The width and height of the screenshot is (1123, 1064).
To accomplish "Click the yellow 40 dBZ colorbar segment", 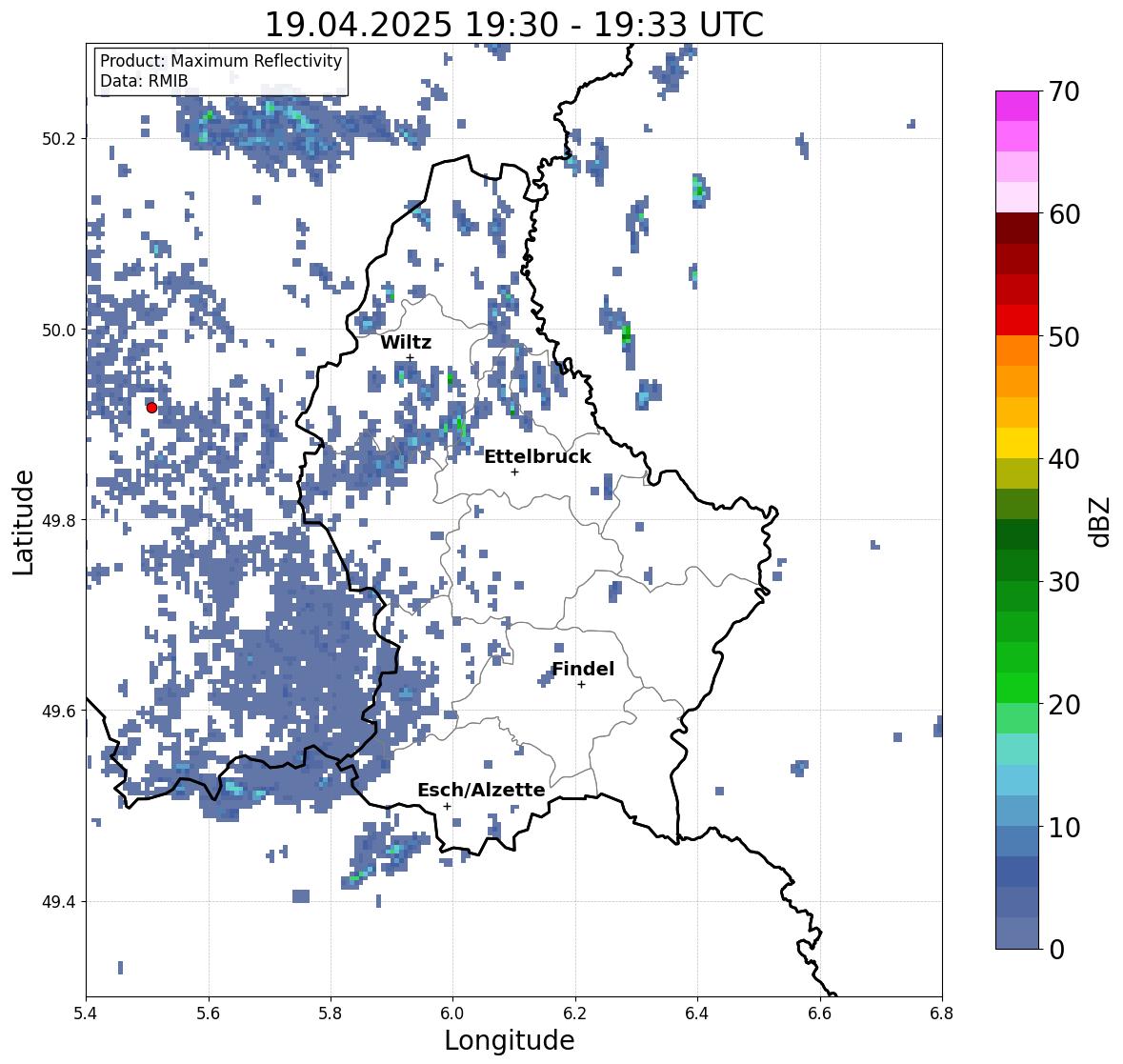I will (1017, 443).
